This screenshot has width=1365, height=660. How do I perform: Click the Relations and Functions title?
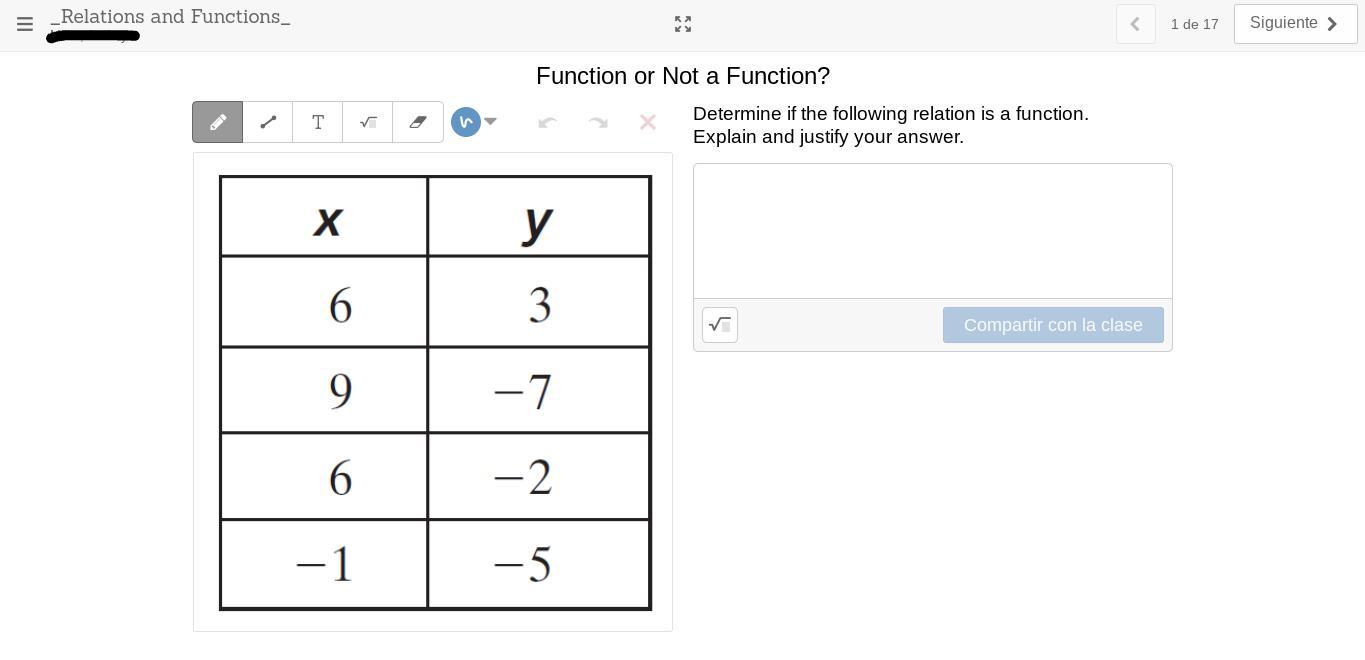pyautogui.click(x=170, y=17)
